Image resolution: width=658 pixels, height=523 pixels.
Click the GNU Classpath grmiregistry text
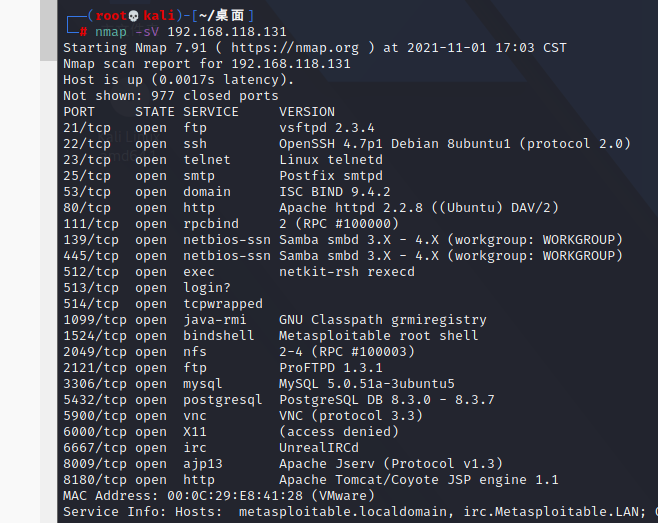(x=383, y=320)
